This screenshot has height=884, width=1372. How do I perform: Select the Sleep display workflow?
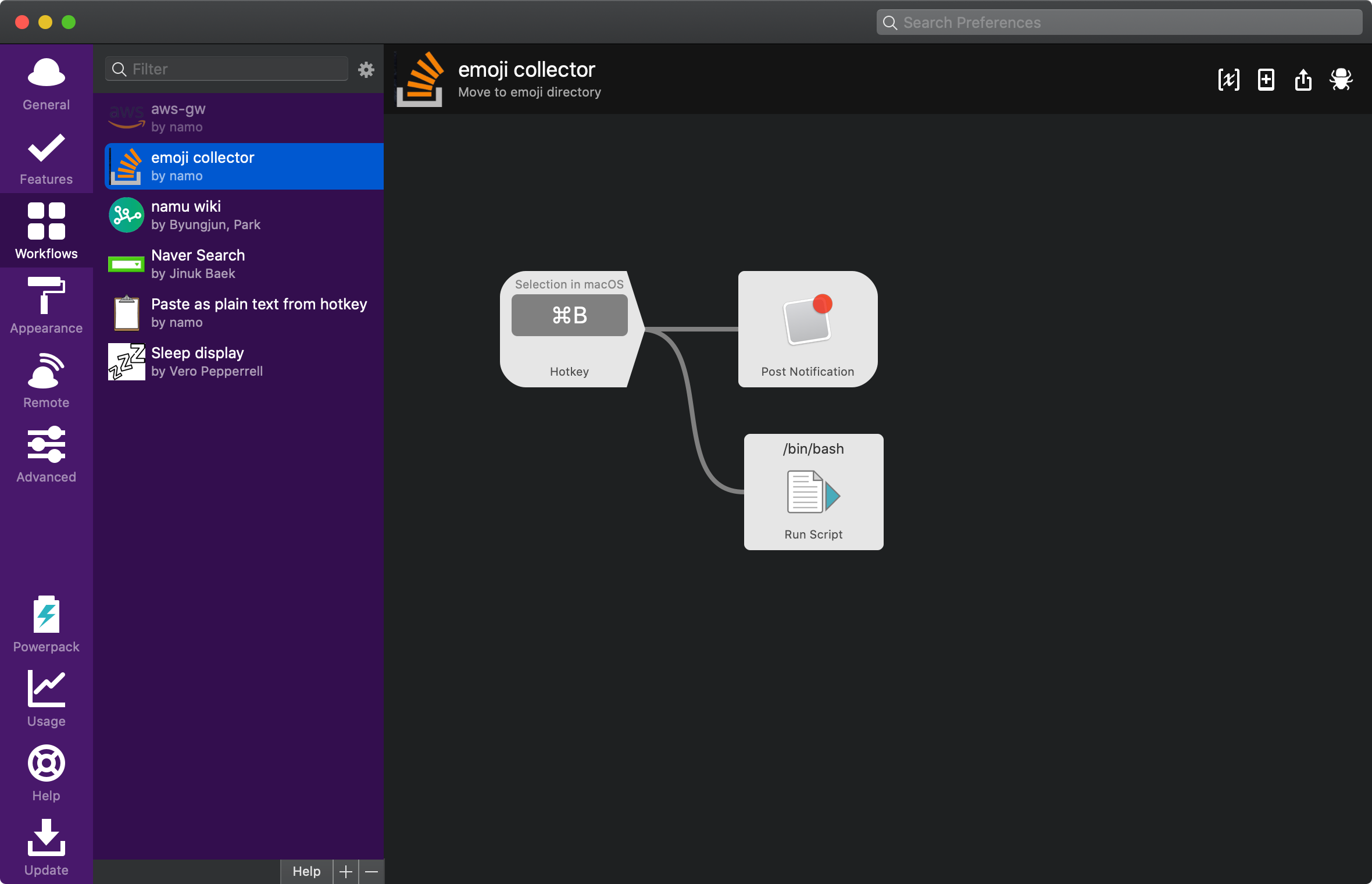(244, 362)
